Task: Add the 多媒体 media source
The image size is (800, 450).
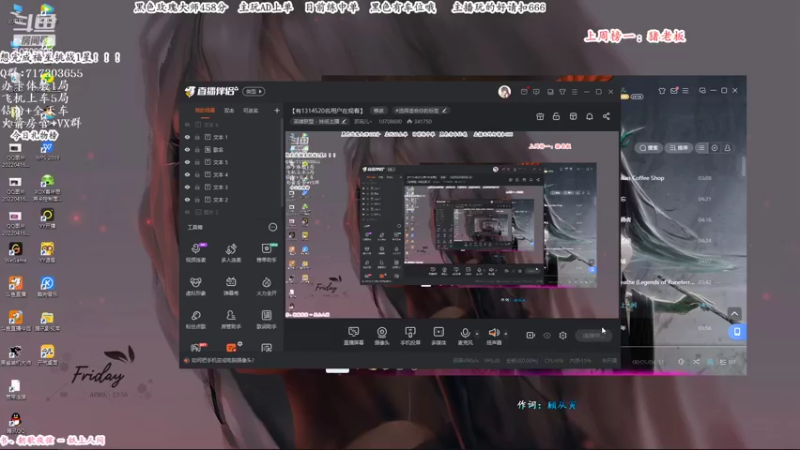Action: pos(438,336)
